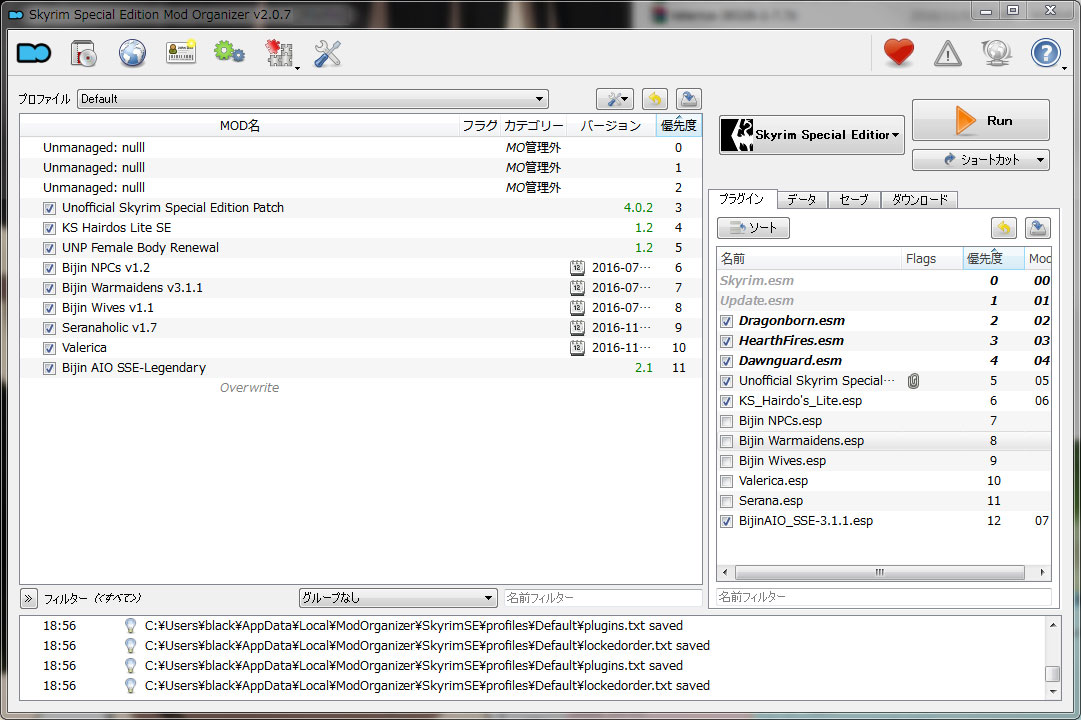
Task: Click the ソート sort plugins button
Action: [x=753, y=228]
